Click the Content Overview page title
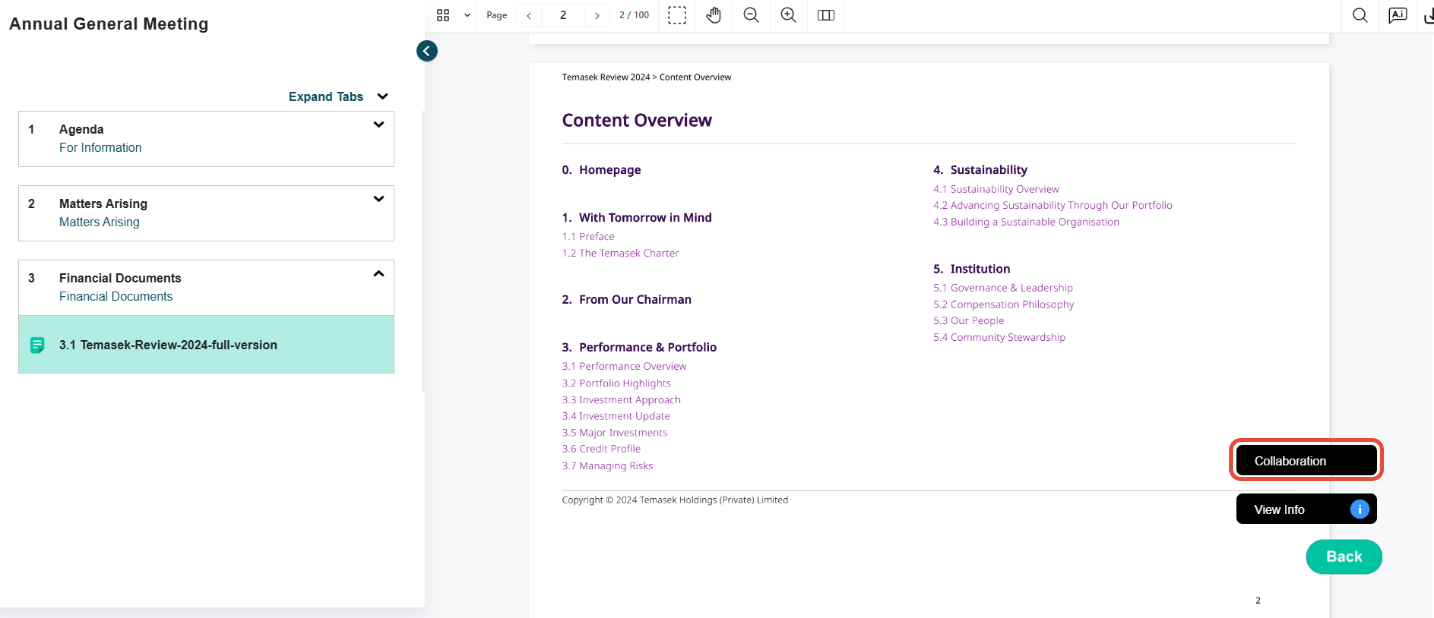 click(637, 120)
